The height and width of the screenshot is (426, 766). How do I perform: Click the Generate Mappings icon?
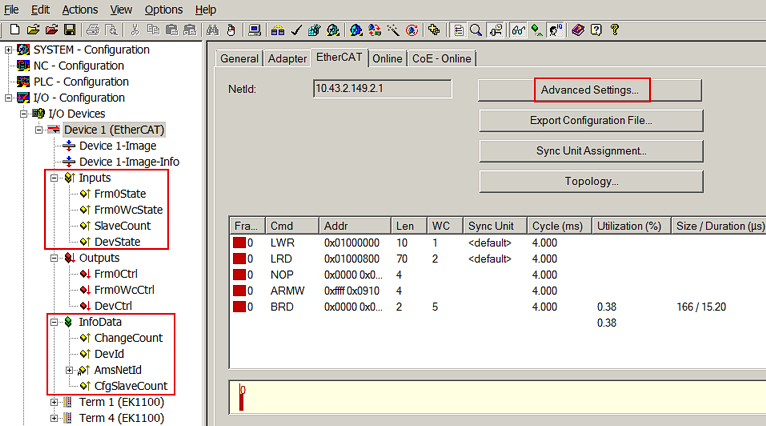pyautogui.click(x=277, y=30)
